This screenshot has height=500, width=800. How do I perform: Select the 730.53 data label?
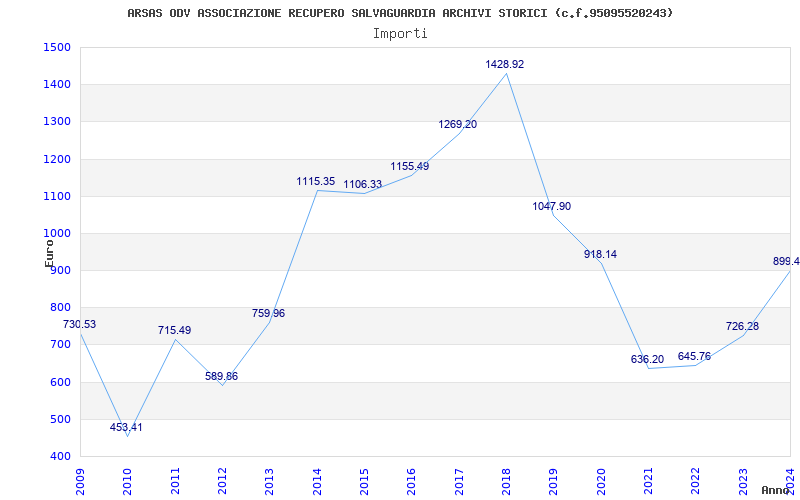(x=79, y=324)
